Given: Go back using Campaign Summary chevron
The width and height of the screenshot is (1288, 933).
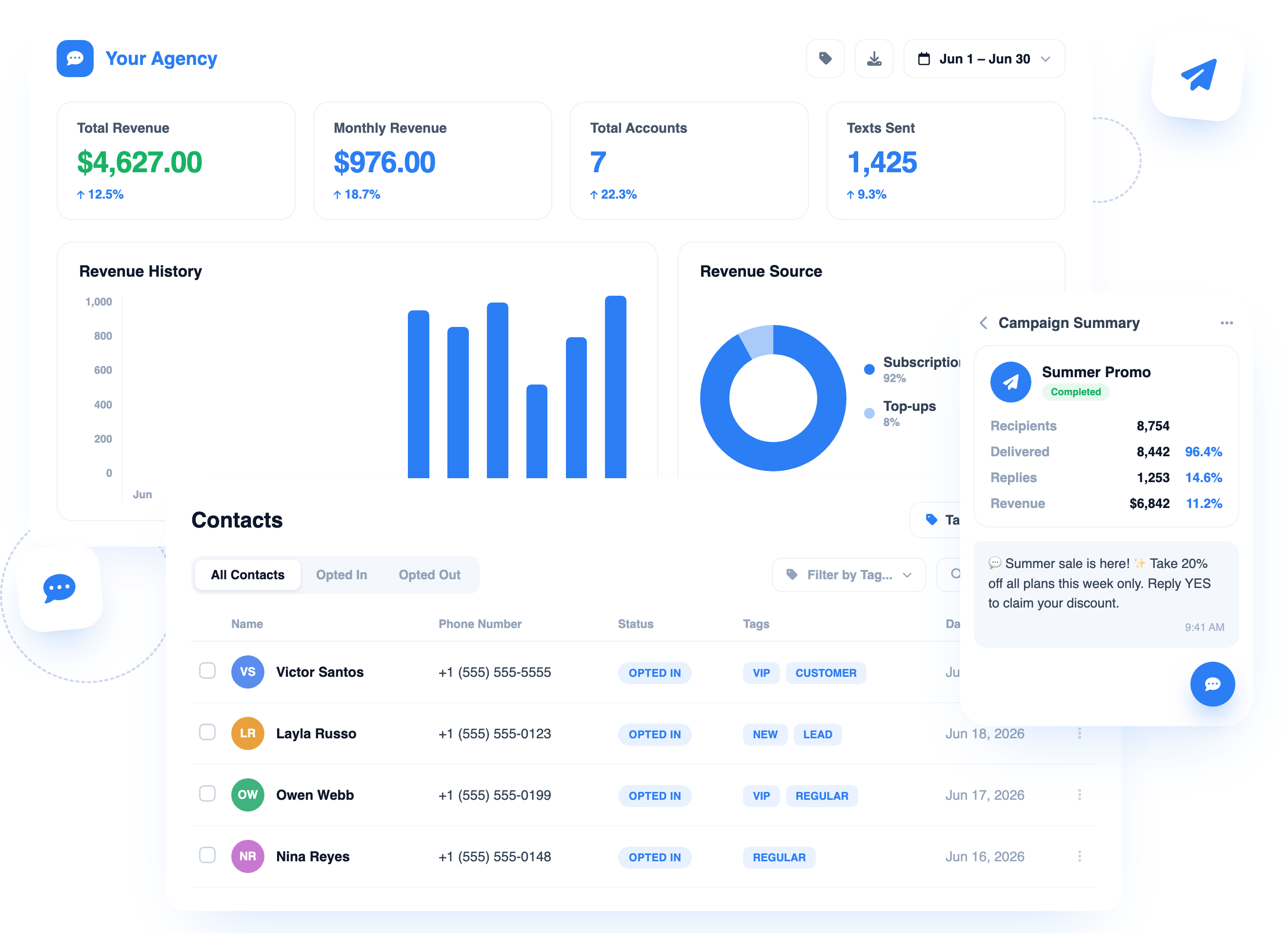Looking at the screenshot, I should pos(984,323).
